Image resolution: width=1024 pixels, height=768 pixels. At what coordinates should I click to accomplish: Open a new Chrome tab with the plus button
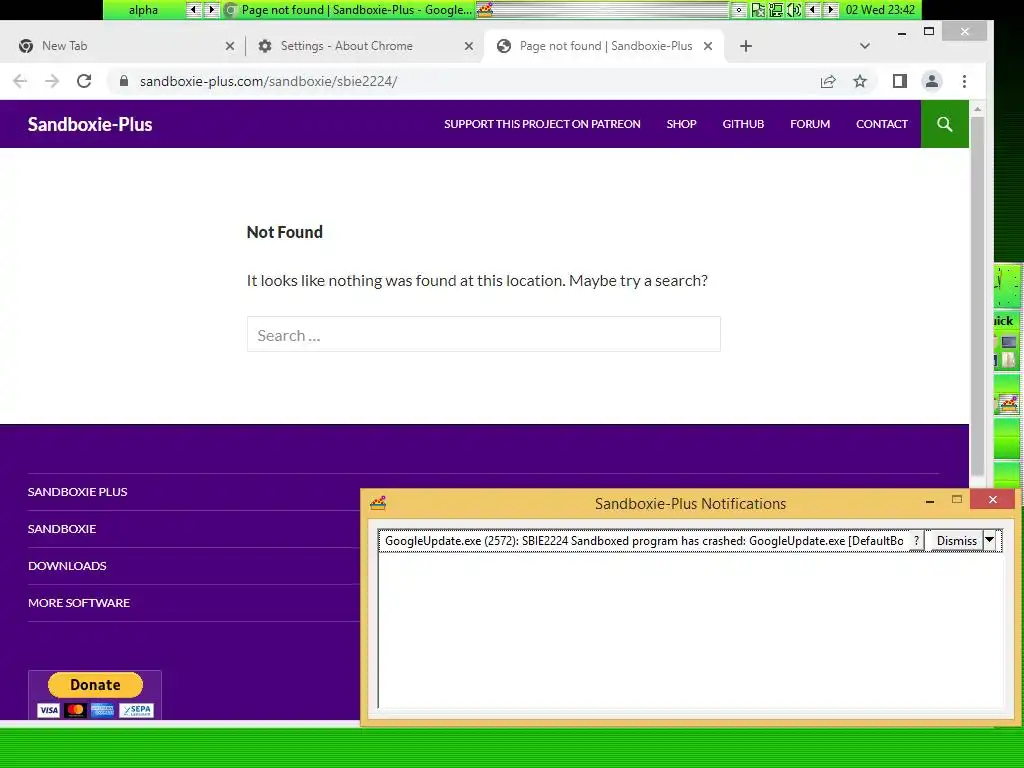pos(746,46)
